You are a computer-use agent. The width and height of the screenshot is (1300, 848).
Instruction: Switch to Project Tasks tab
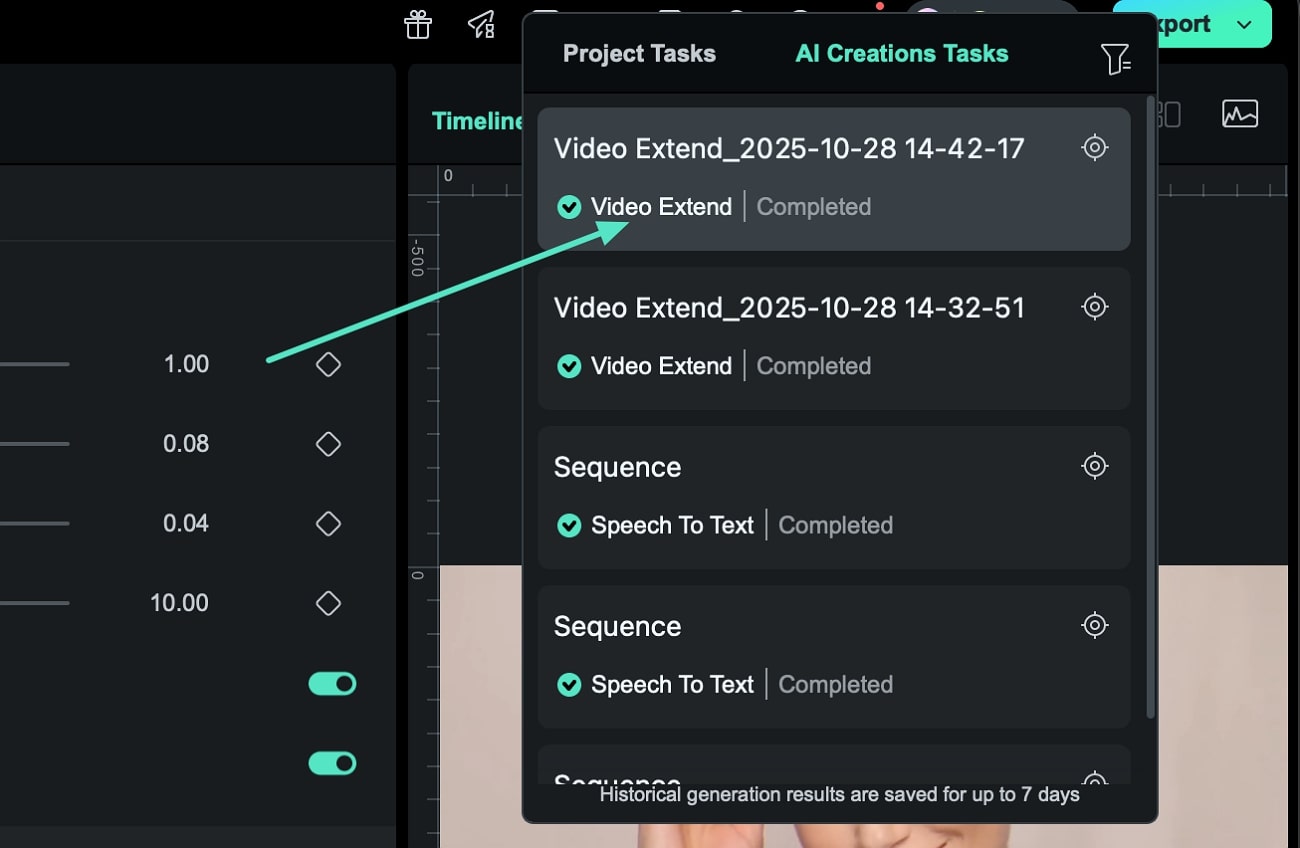coord(639,54)
